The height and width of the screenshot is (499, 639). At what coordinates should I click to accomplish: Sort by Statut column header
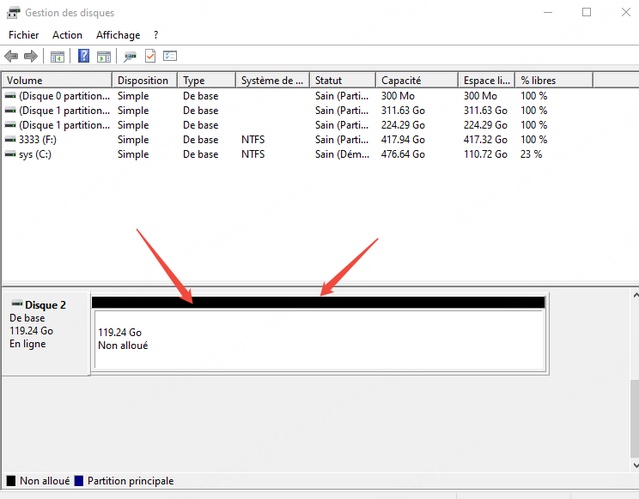click(x=343, y=80)
